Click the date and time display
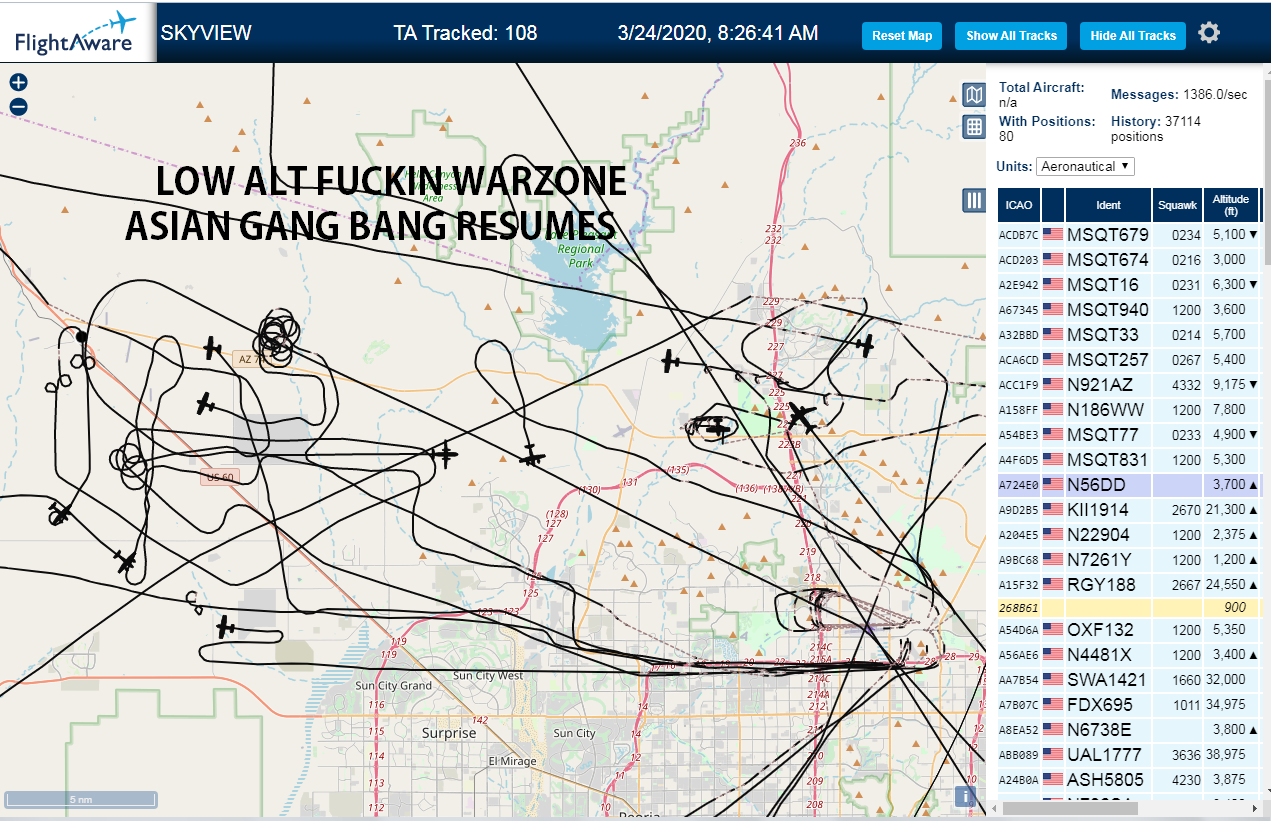The width and height of the screenshot is (1271, 821). tap(718, 33)
